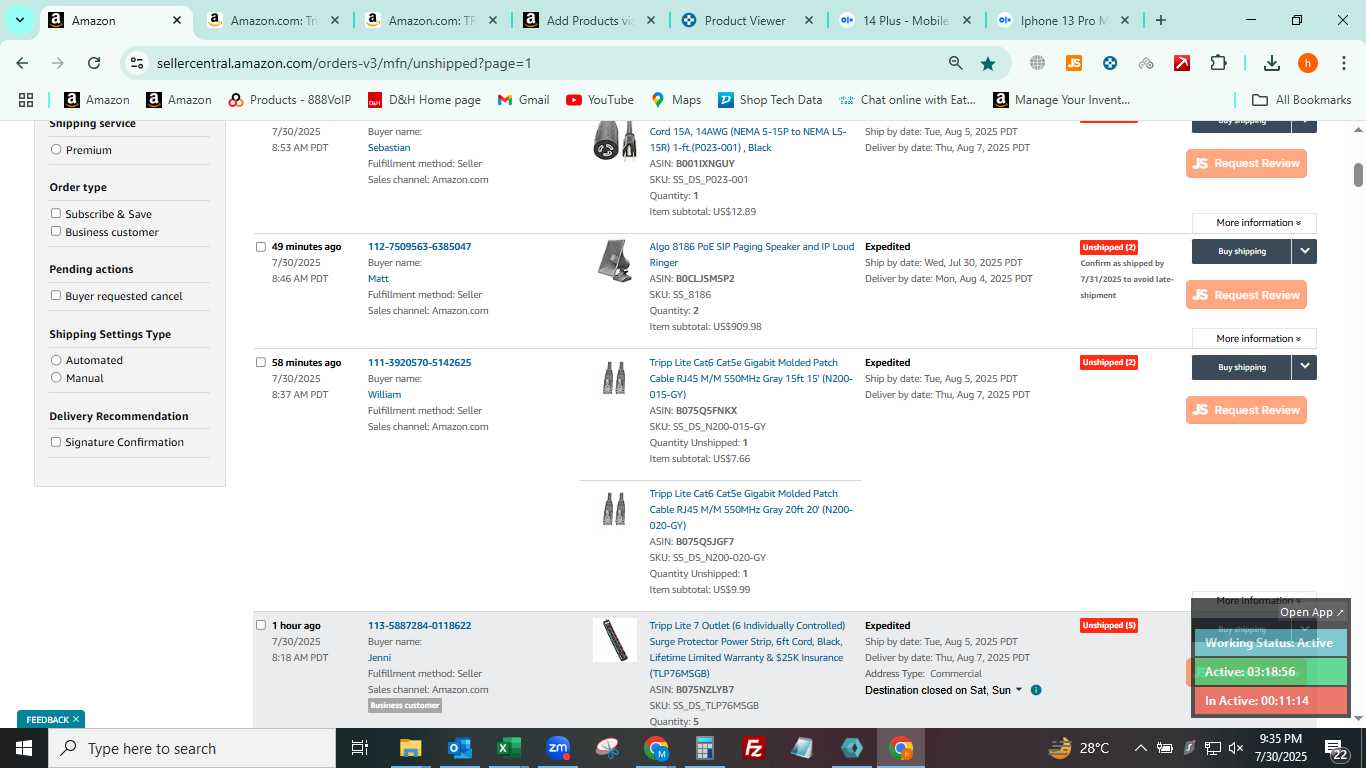Bookmark this page with the star icon
Screen dimensions: 1366x768
tap(988, 63)
